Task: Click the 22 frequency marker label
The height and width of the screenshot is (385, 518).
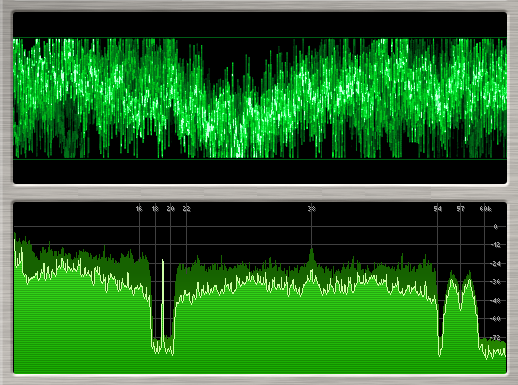Action: [x=186, y=209]
